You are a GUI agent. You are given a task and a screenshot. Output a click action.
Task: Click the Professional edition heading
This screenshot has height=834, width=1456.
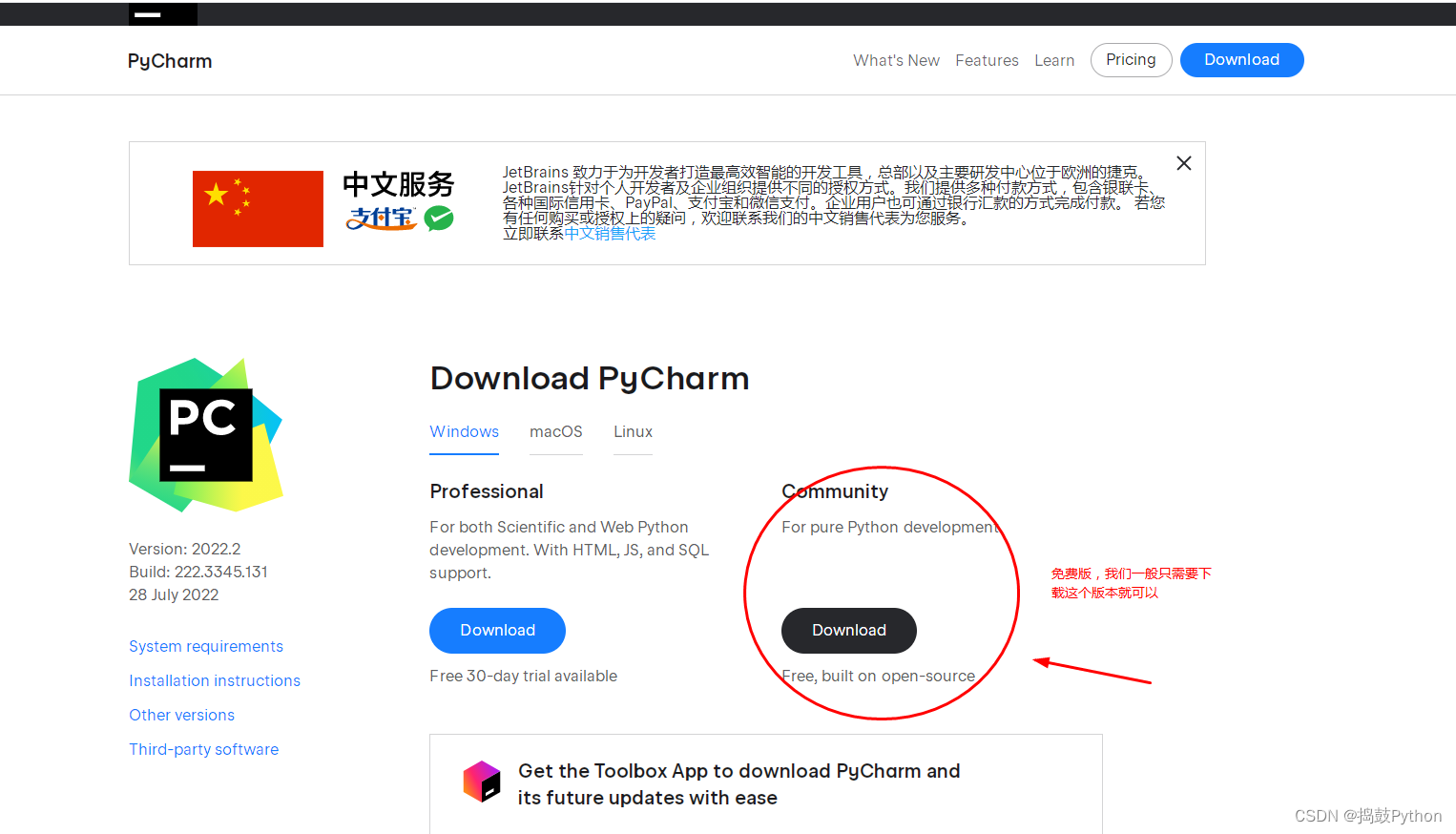tap(487, 491)
